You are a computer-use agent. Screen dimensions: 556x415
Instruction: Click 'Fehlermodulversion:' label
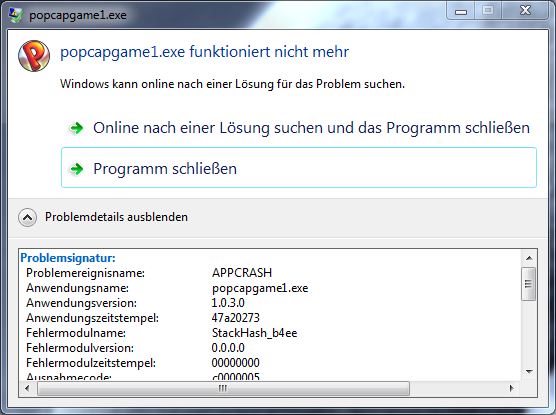[80, 348]
